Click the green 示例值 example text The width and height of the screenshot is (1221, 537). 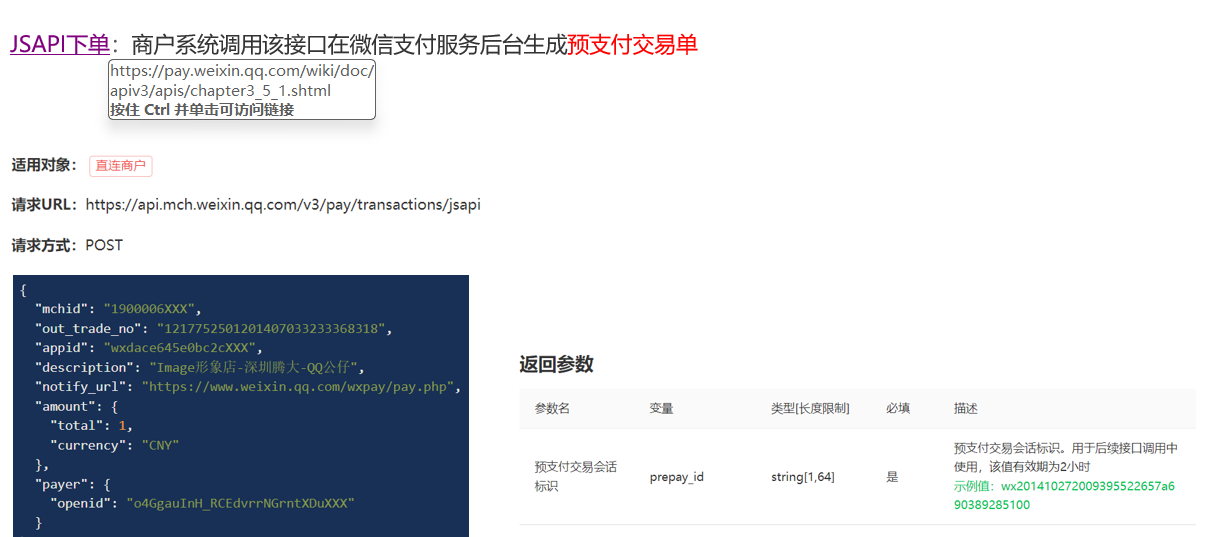tap(1064, 496)
